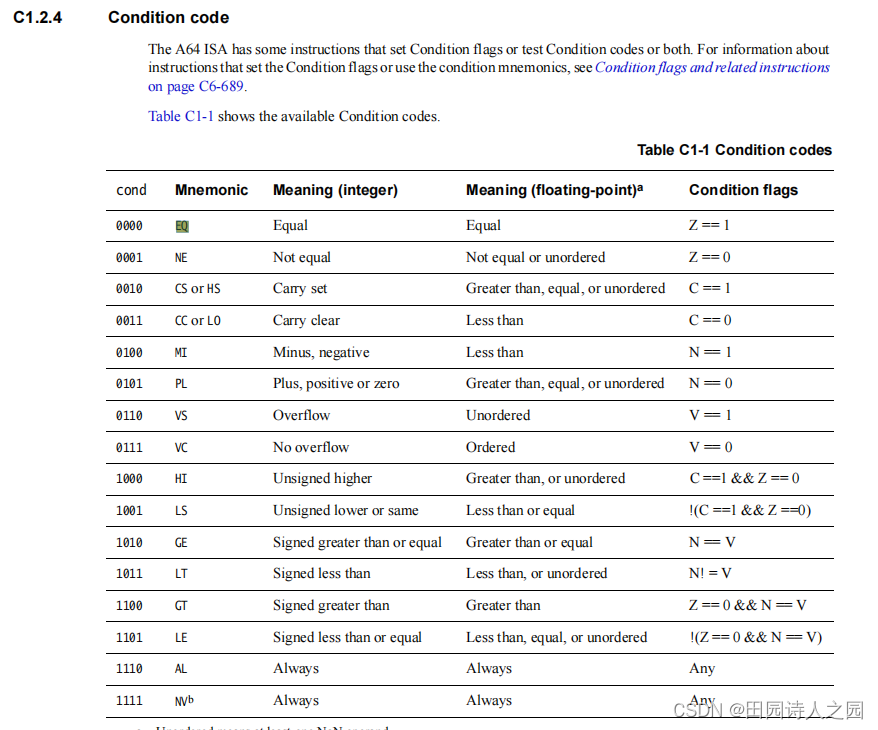The height and width of the screenshot is (730, 878).
Task: Click the GT mnemonic cell
Action: pyautogui.click(x=181, y=606)
